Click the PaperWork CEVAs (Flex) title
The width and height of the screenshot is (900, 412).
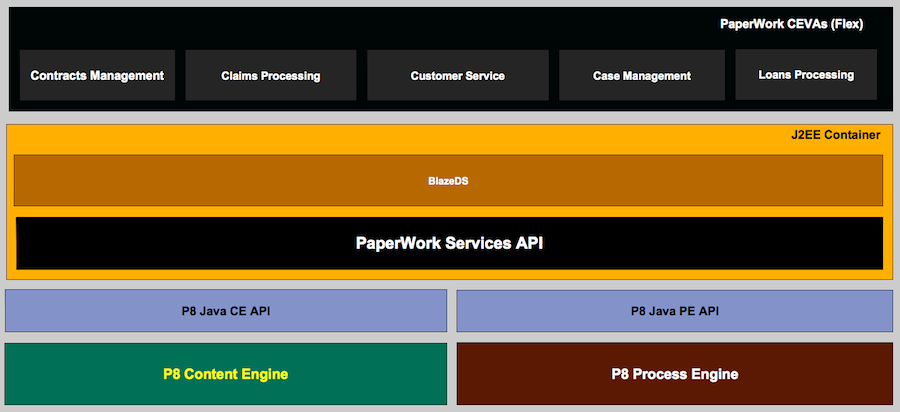point(792,25)
